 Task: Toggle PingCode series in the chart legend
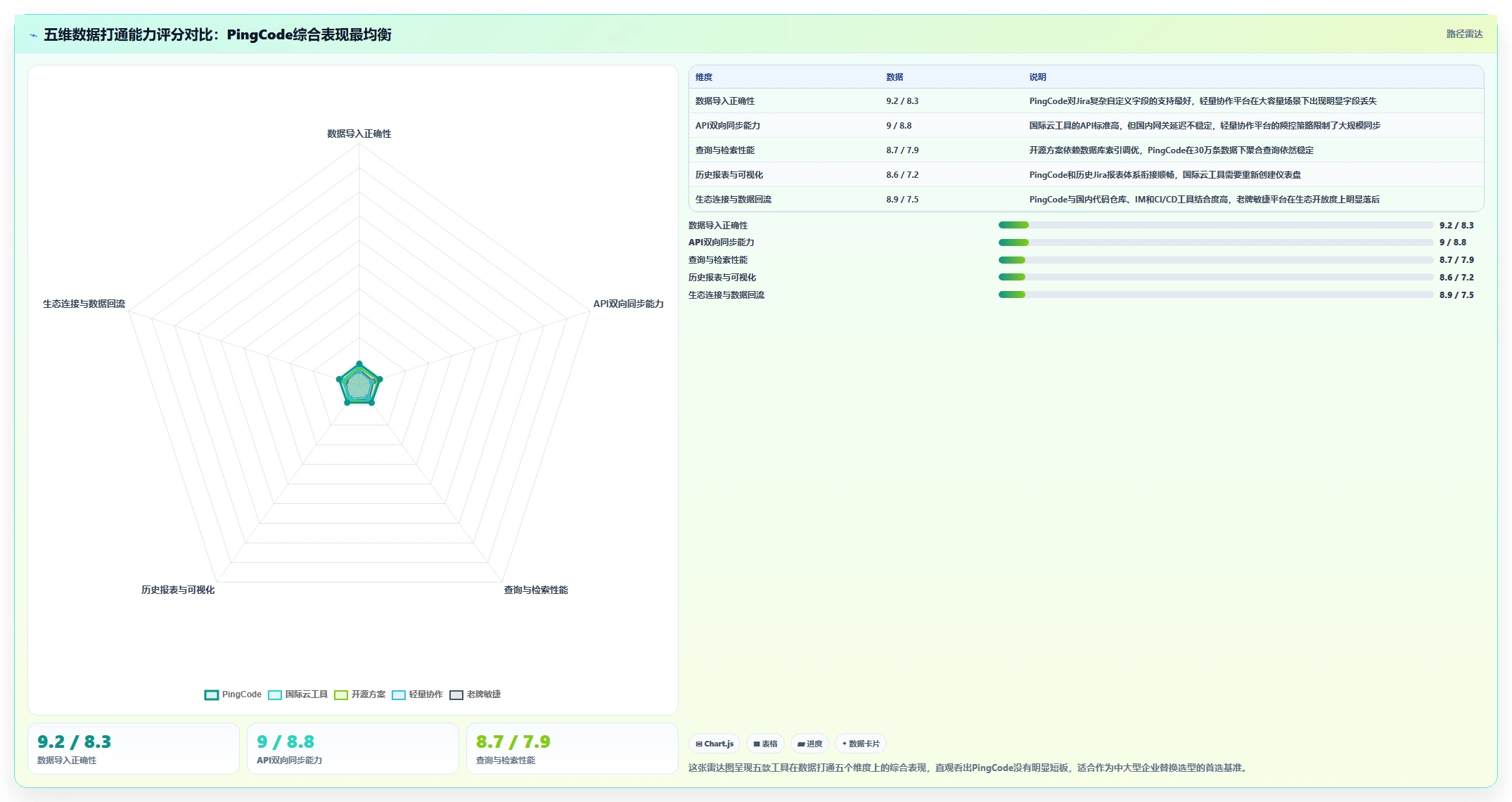tap(233, 694)
